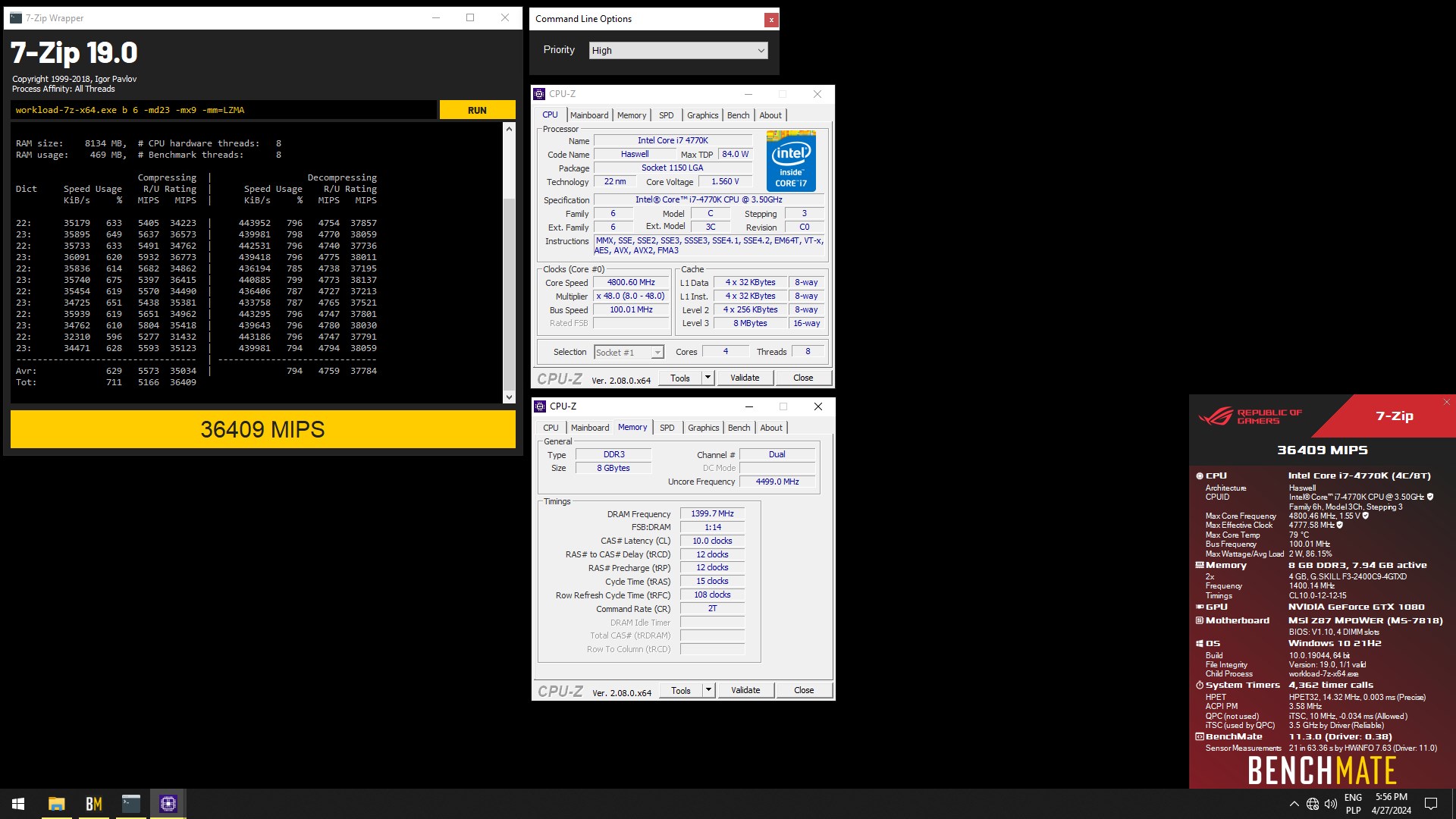Open About tab in lower CPU-Z window

[x=771, y=428]
